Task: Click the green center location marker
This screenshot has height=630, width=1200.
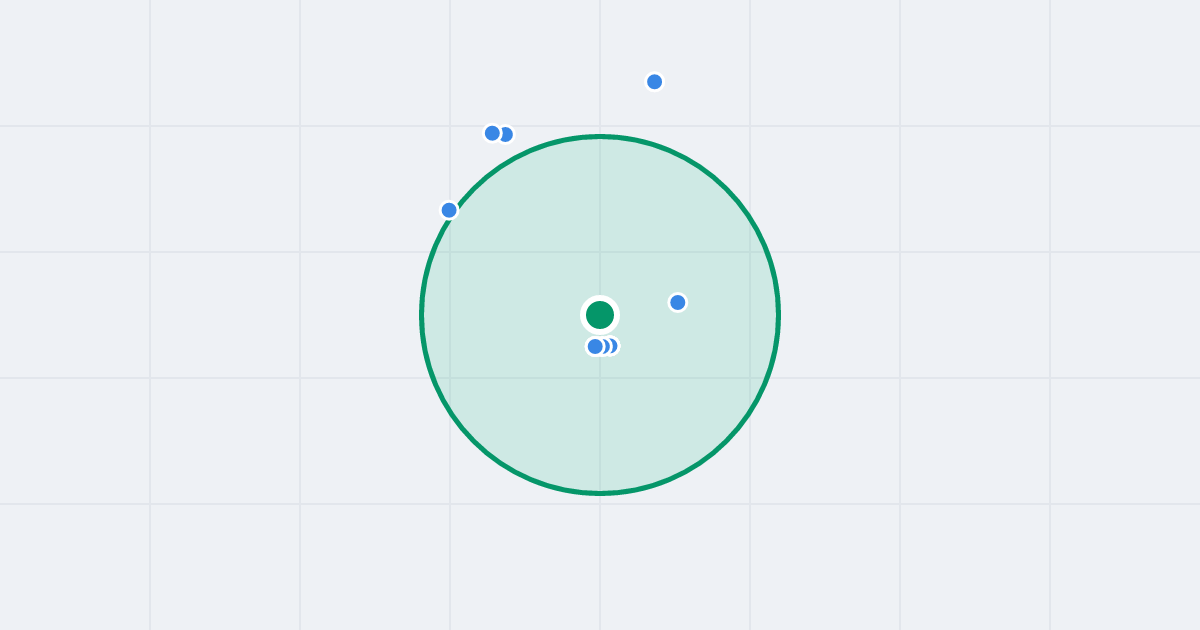Action: [600, 315]
